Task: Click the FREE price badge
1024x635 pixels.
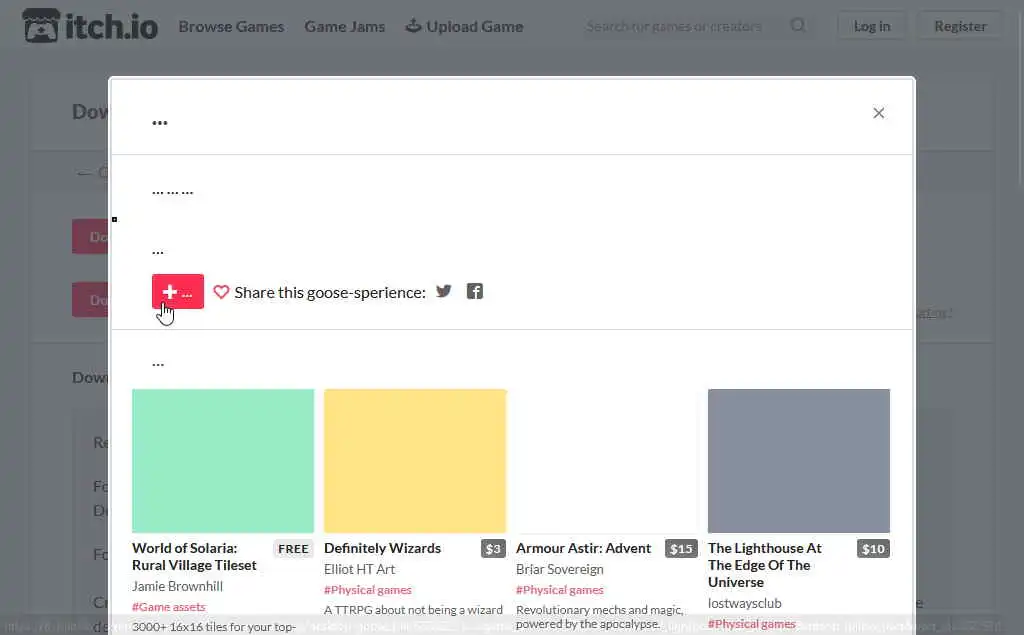Action: (x=293, y=549)
